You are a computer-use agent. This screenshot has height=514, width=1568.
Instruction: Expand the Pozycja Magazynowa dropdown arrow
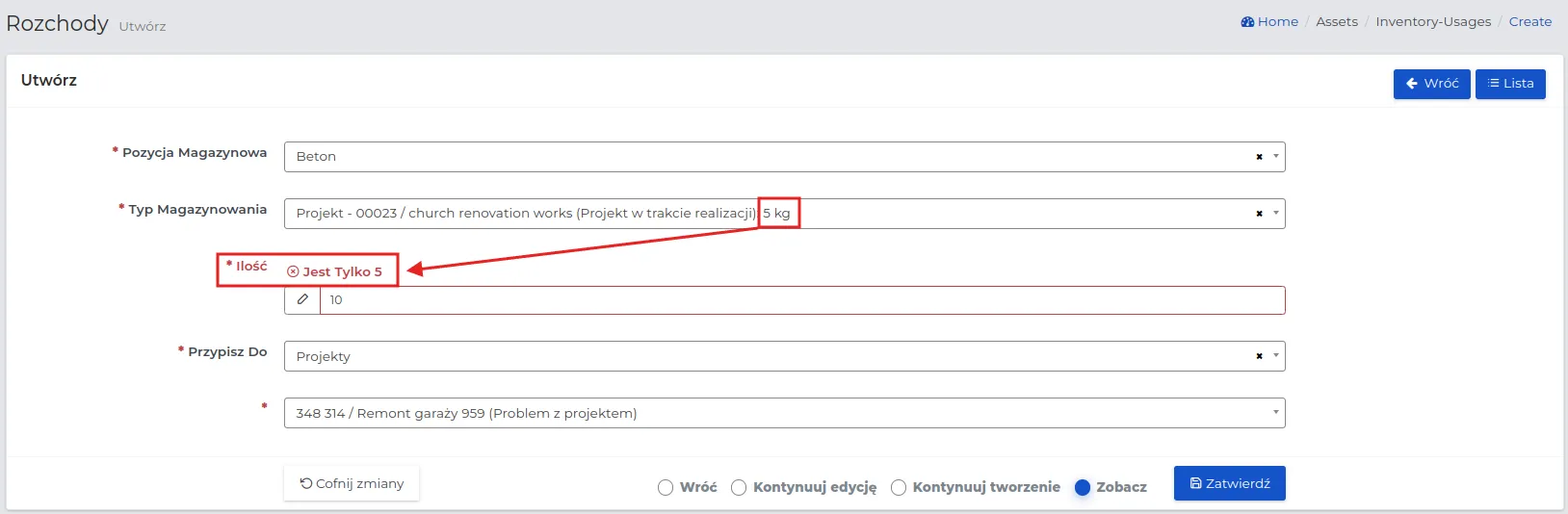1276,157
